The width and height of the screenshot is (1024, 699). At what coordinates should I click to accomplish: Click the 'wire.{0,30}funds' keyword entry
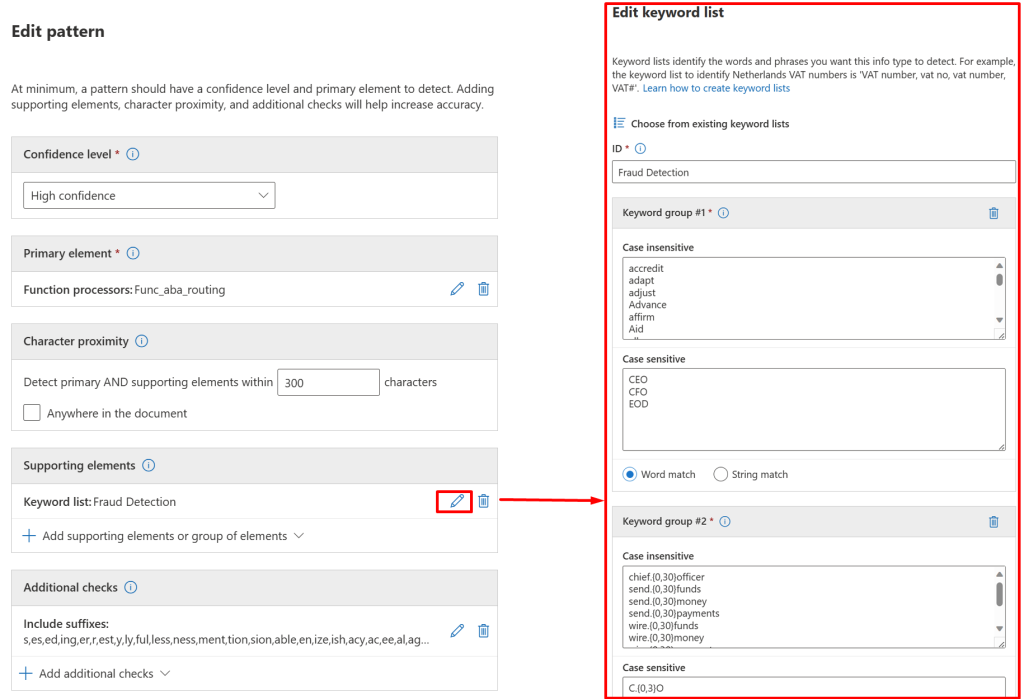coord(664,626)
